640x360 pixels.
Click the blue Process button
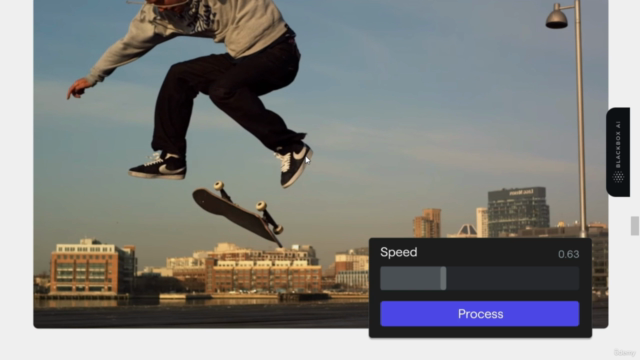480,314
